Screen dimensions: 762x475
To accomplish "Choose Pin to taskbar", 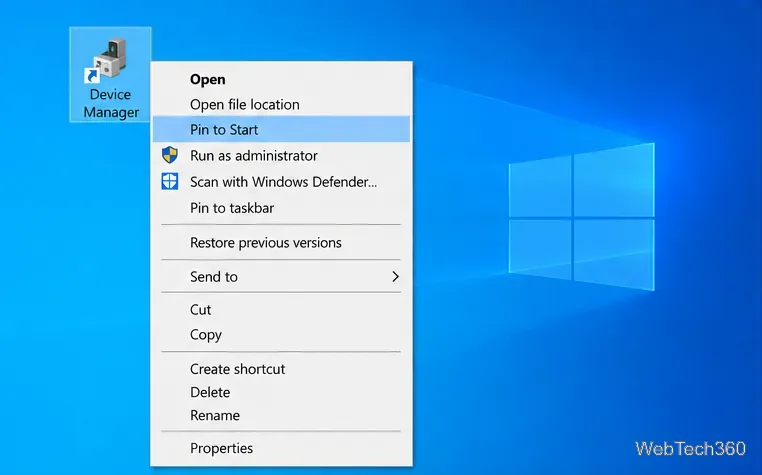I will click(281, 208).
